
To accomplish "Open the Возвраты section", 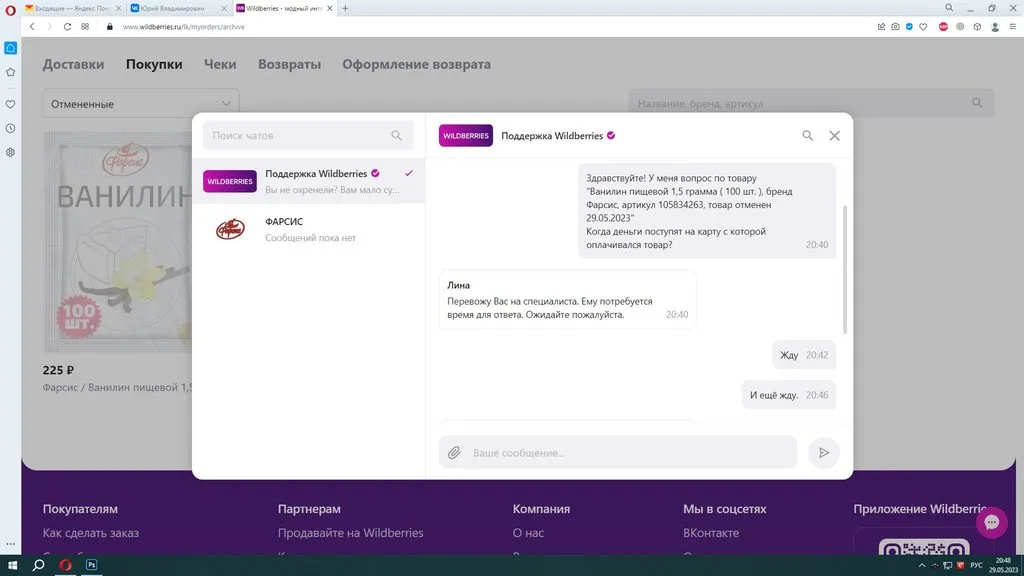I will 289,64.
